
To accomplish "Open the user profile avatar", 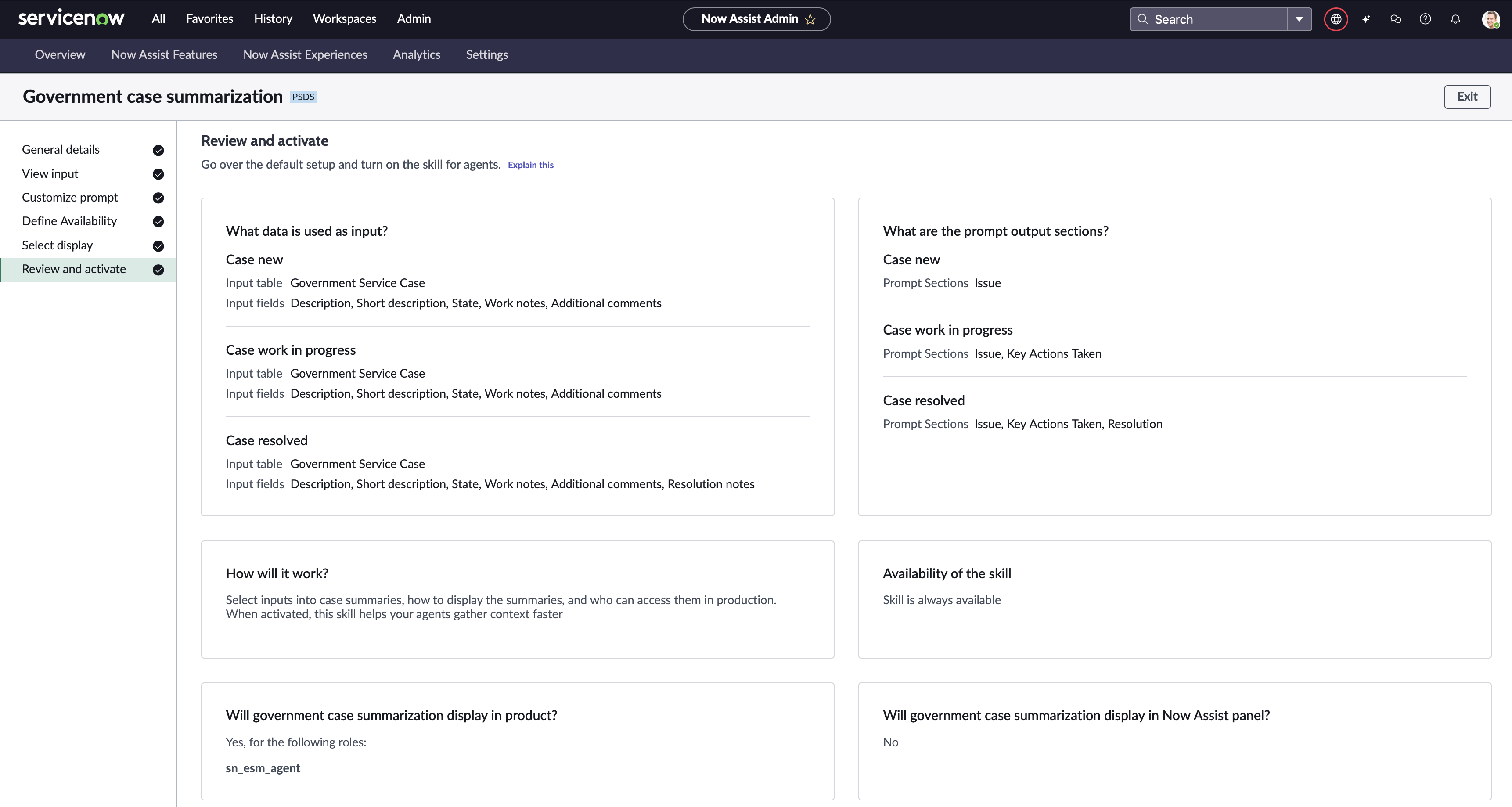I will point(1490,19).
